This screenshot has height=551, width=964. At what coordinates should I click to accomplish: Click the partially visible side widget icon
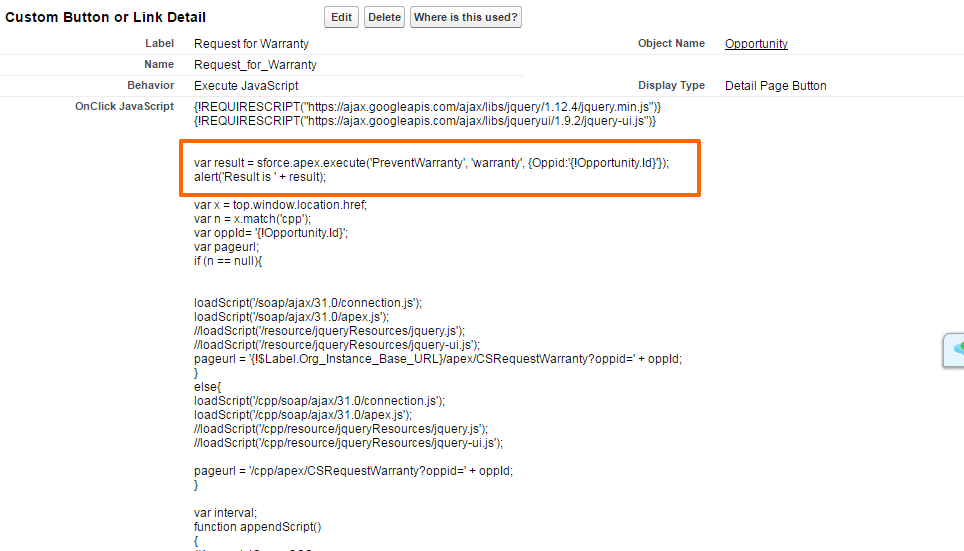955,351
